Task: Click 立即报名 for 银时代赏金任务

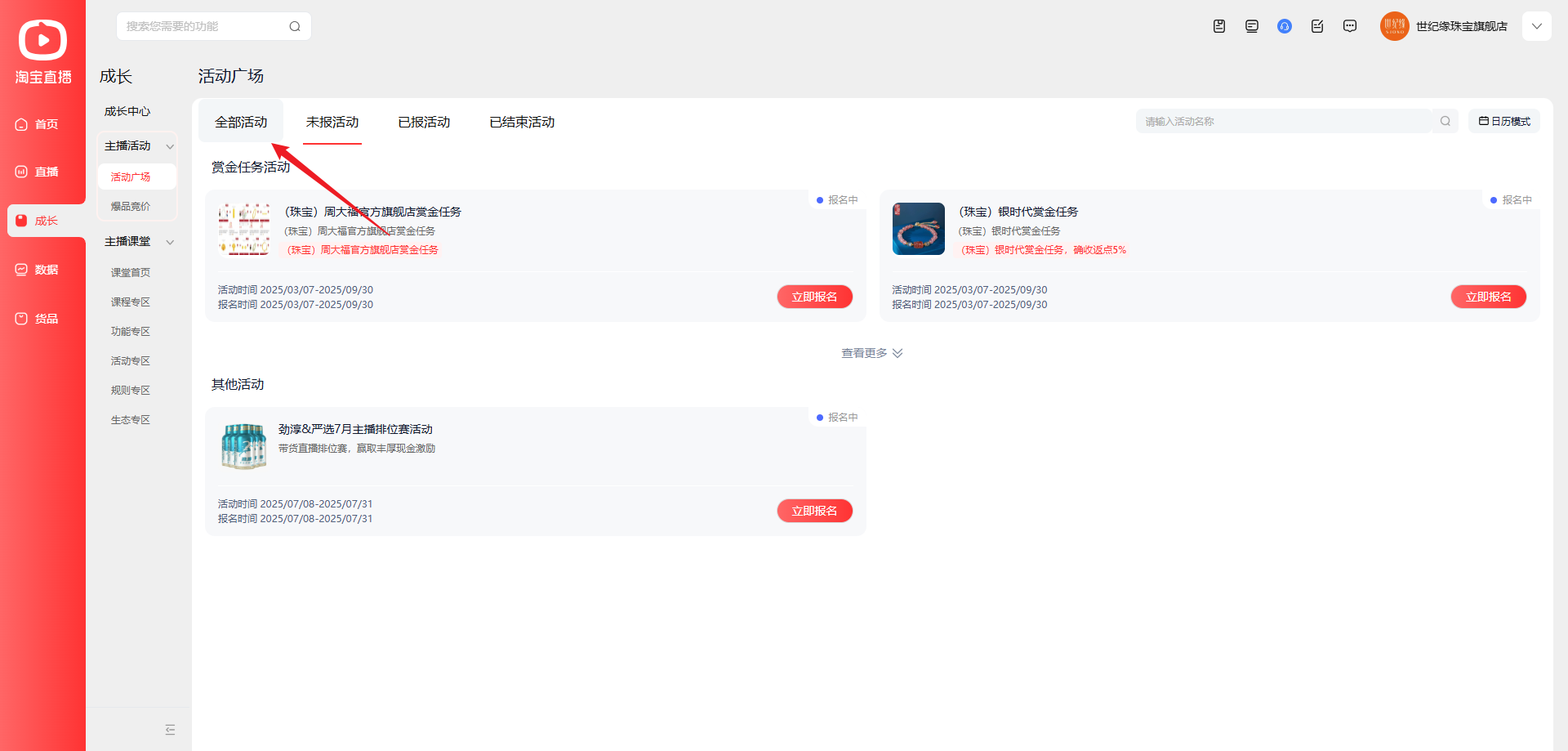Action: (1488, 297)
